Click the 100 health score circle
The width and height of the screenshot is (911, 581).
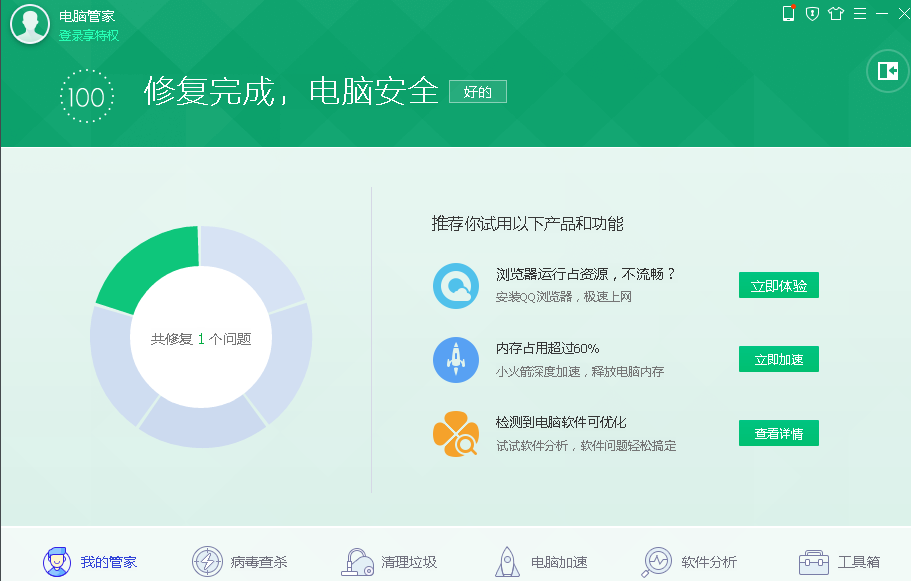pyautogui.click(x=87, y=96)
